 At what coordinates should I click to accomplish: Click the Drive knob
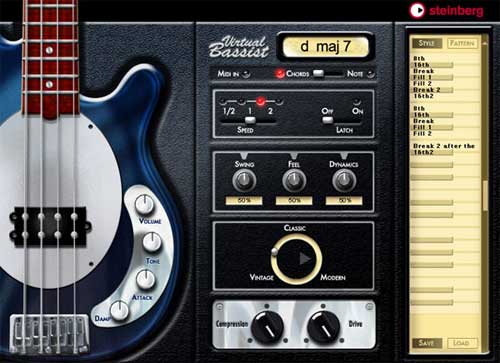point(323,327)
